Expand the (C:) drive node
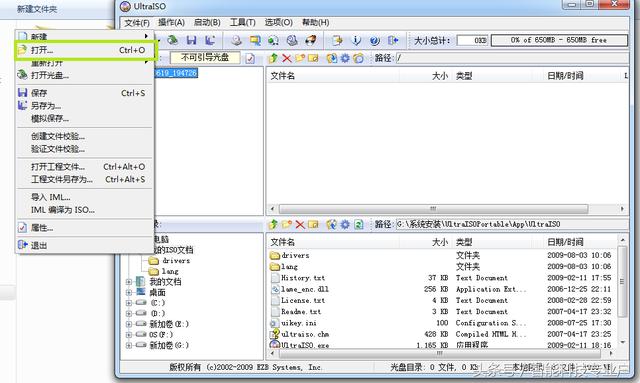The height and width of the screenshot is (383, 640). 129,303
